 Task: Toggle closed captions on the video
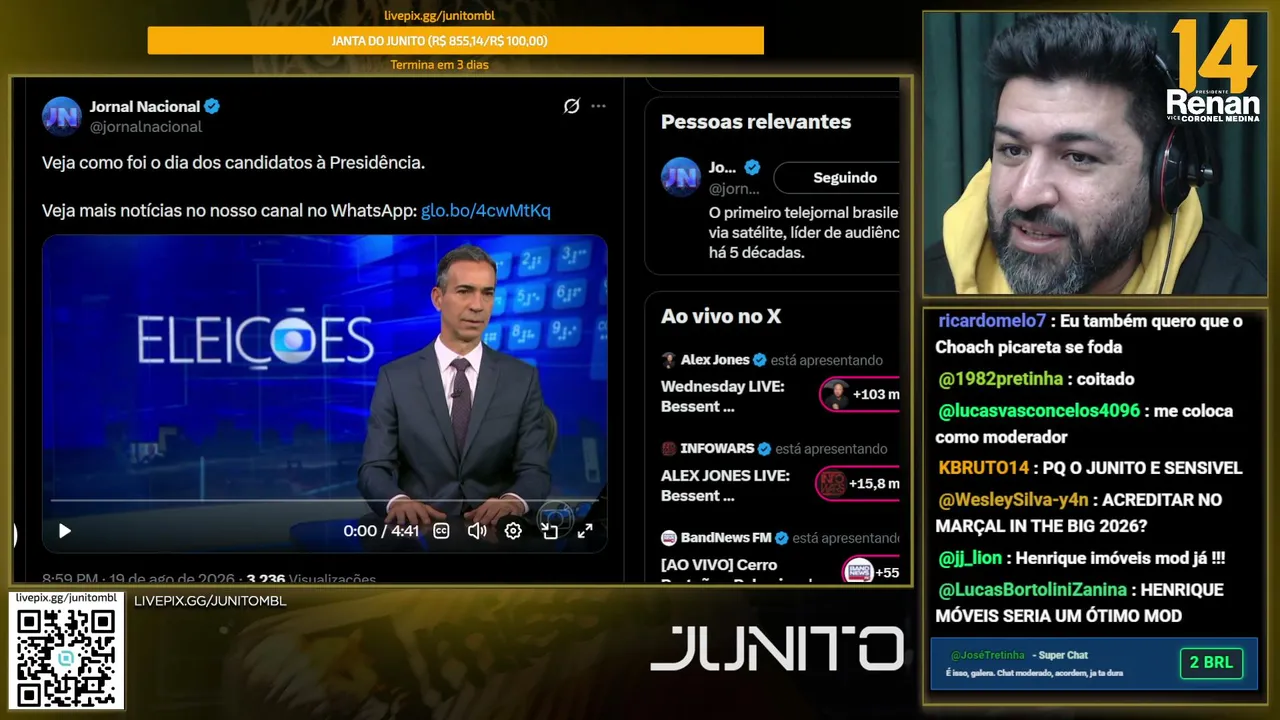[x=441, y=531]
